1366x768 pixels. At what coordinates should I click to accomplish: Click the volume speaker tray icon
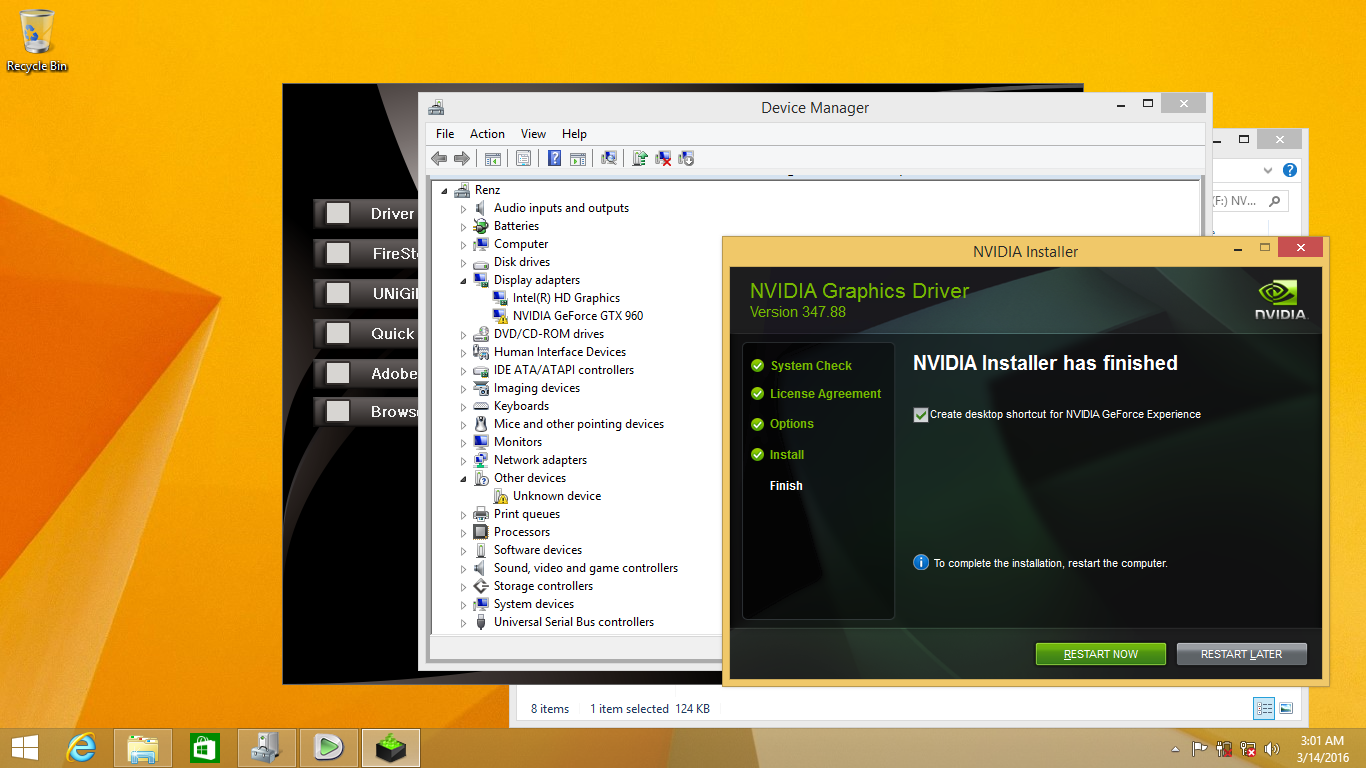1272,748
